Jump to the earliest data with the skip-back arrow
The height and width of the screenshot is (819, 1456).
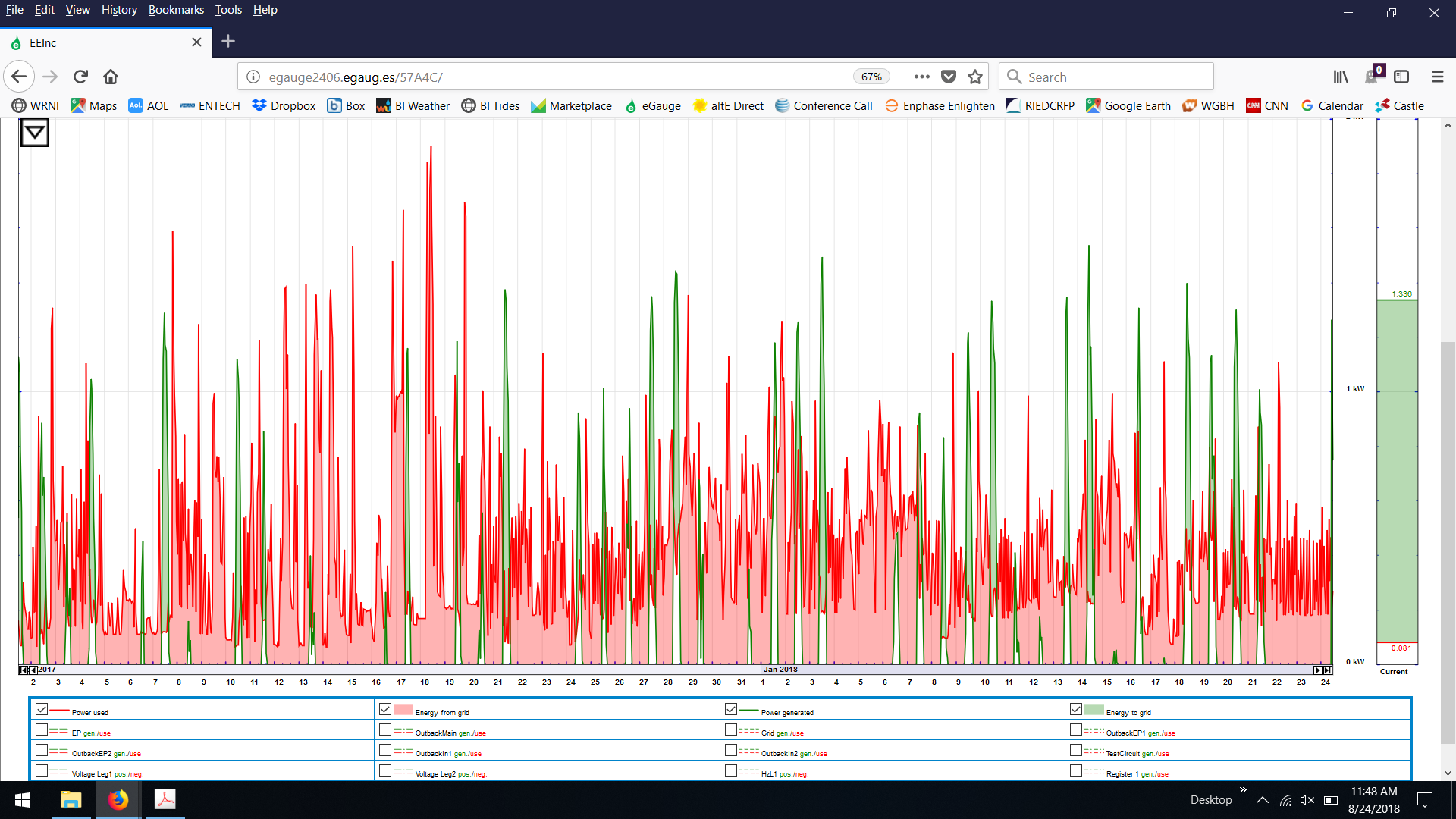pyautogui.click(x=24, y=670)
